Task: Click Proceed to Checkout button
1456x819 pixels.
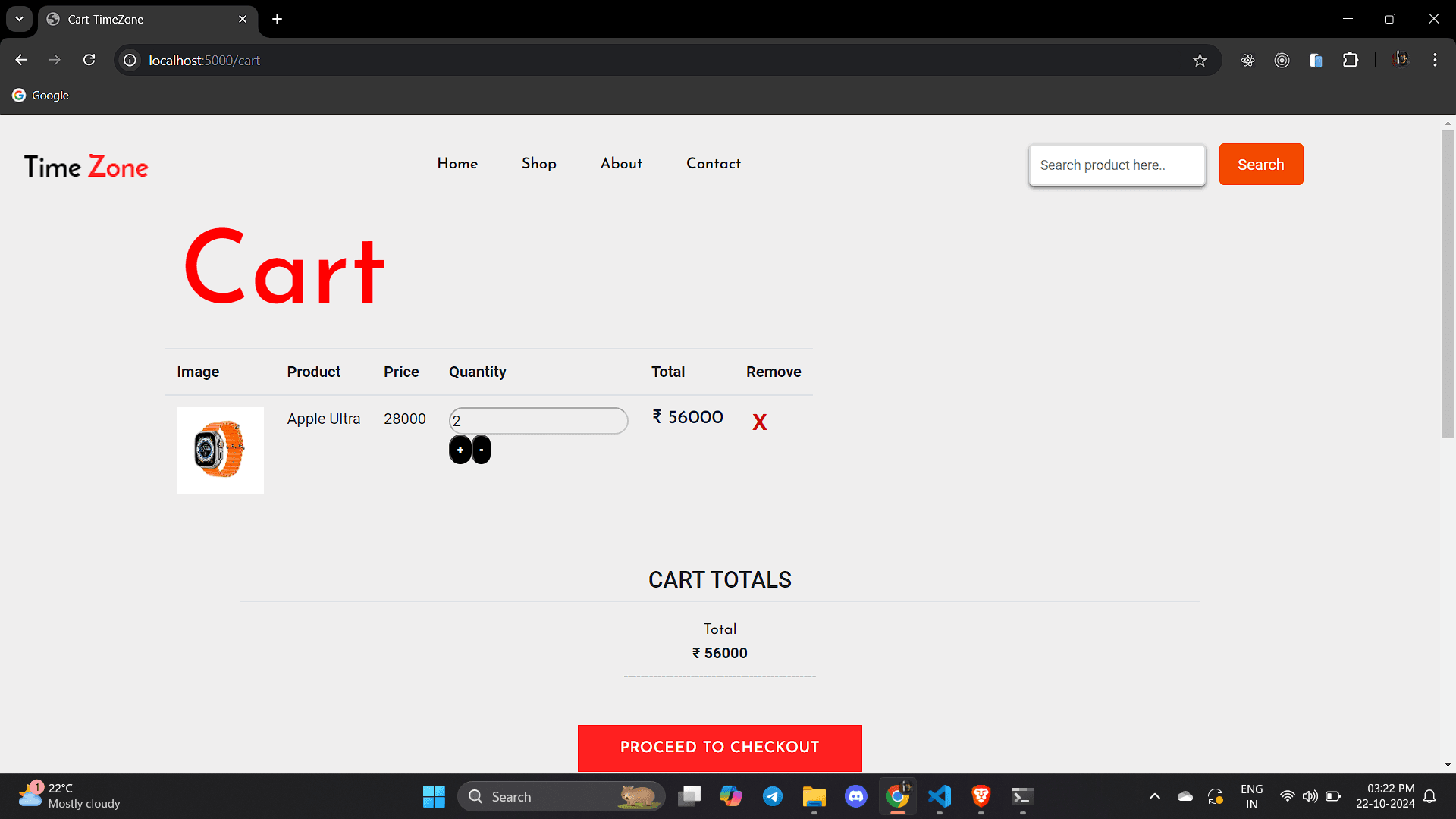Action: pos(720,748)
